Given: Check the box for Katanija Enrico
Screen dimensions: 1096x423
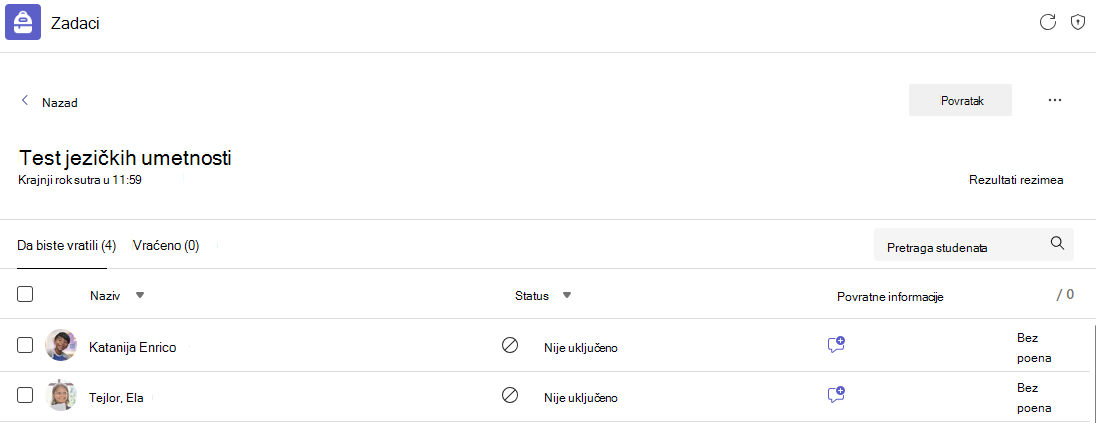Looking at the screenshot, I should pos(25,345).
